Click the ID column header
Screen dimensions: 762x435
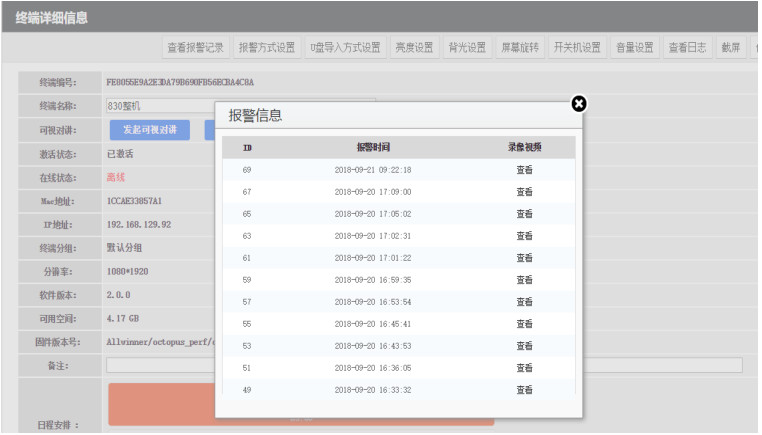[247, 148]
